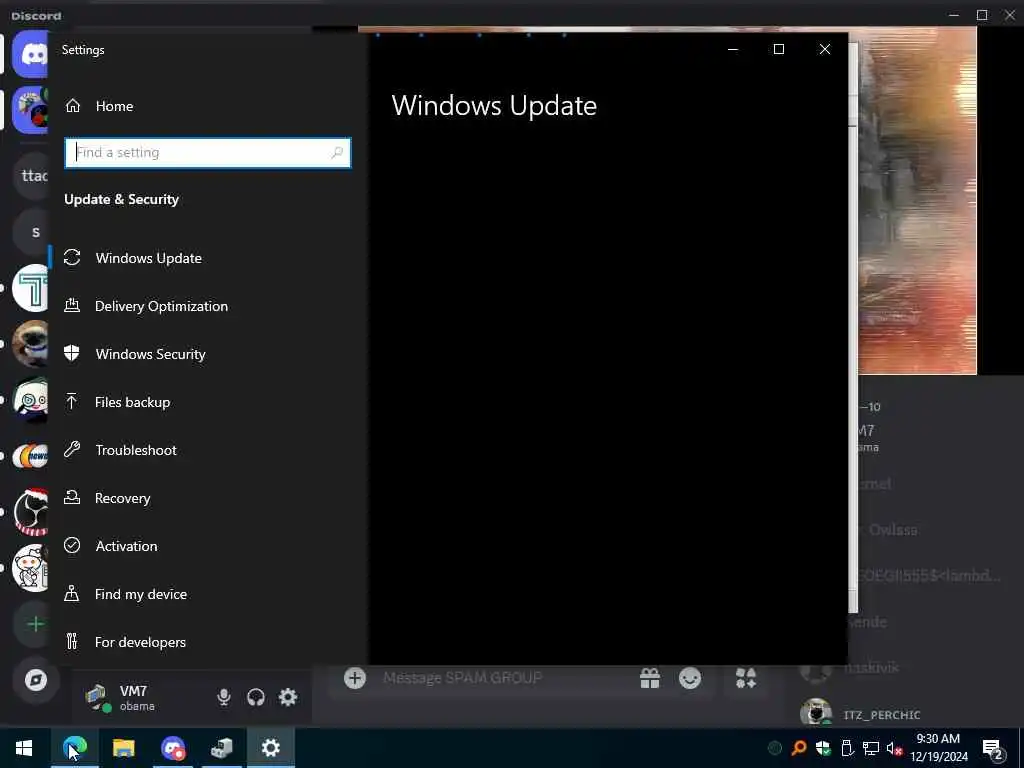Open the OBS-logo server in Discord
Viewport: 1024px width, 768px height.
coord(31,512)
